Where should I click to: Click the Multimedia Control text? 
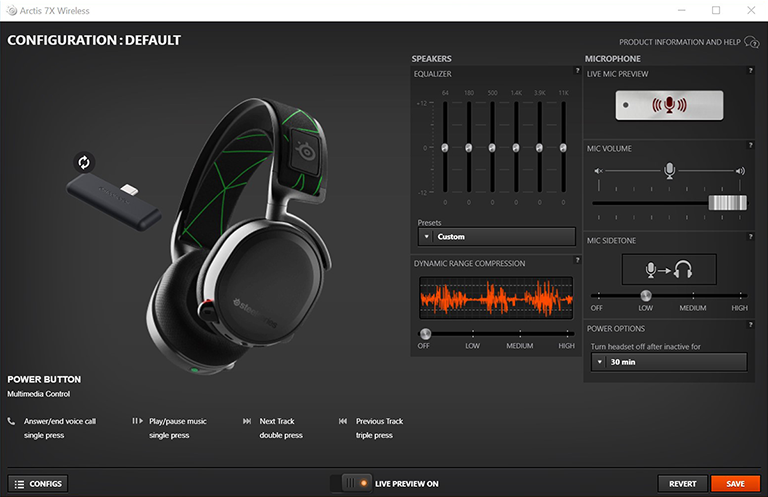pyautogui.click(x=39, y=394)
